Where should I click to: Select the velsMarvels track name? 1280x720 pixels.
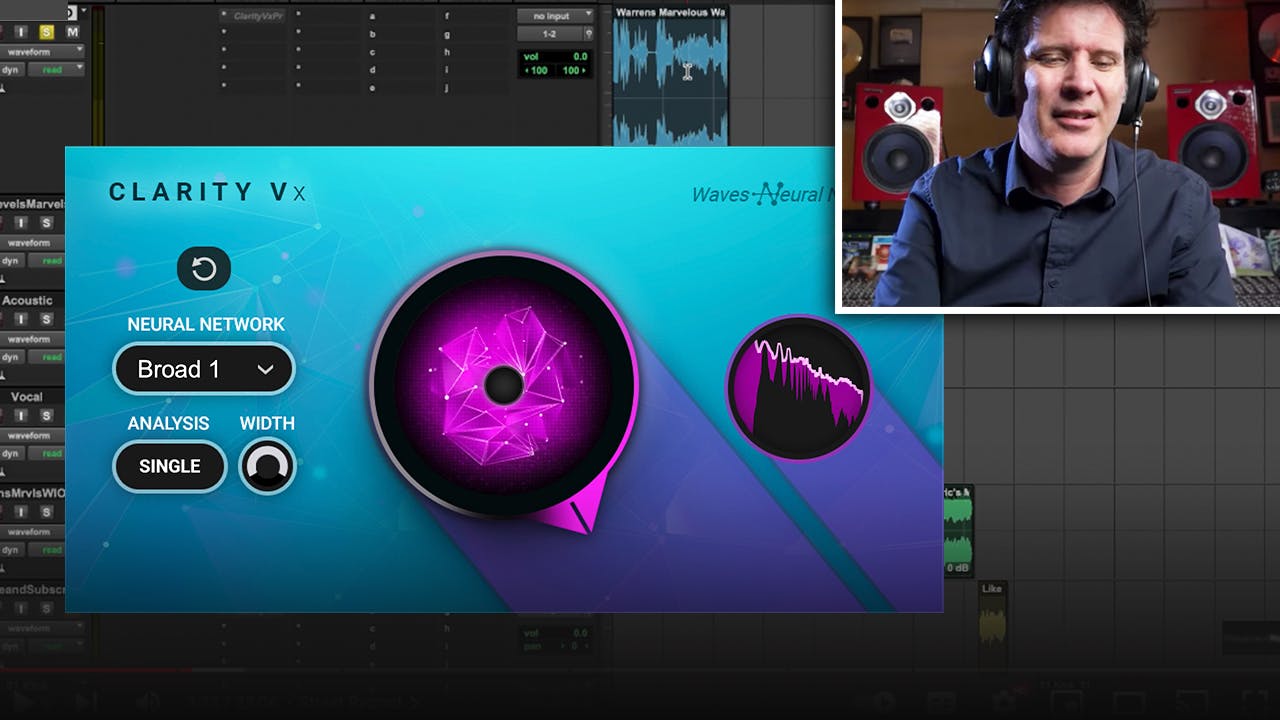31,204
